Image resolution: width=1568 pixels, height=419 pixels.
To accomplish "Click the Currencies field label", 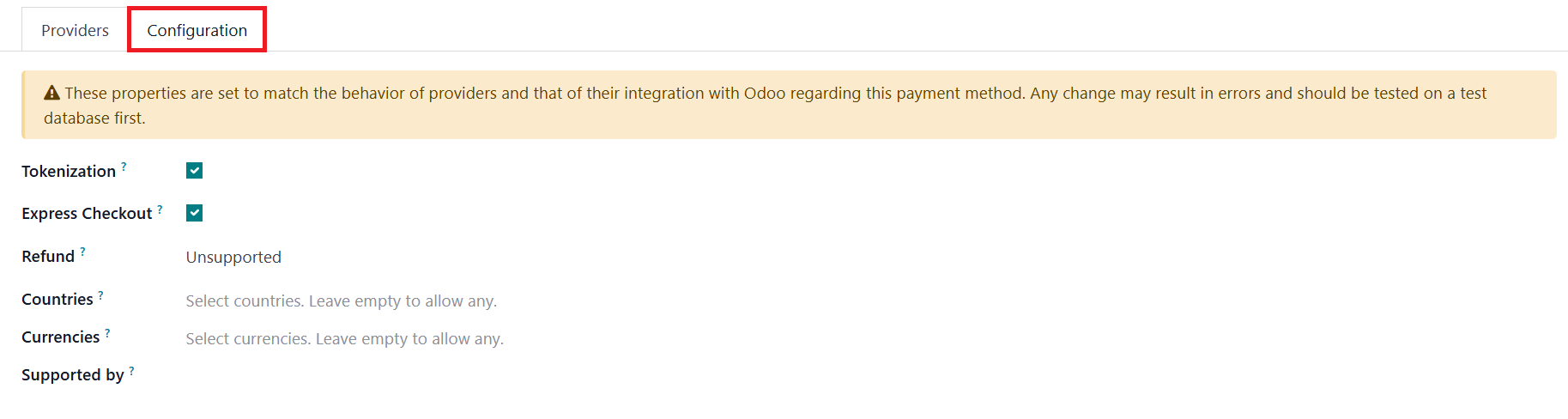I will (60, 337).
